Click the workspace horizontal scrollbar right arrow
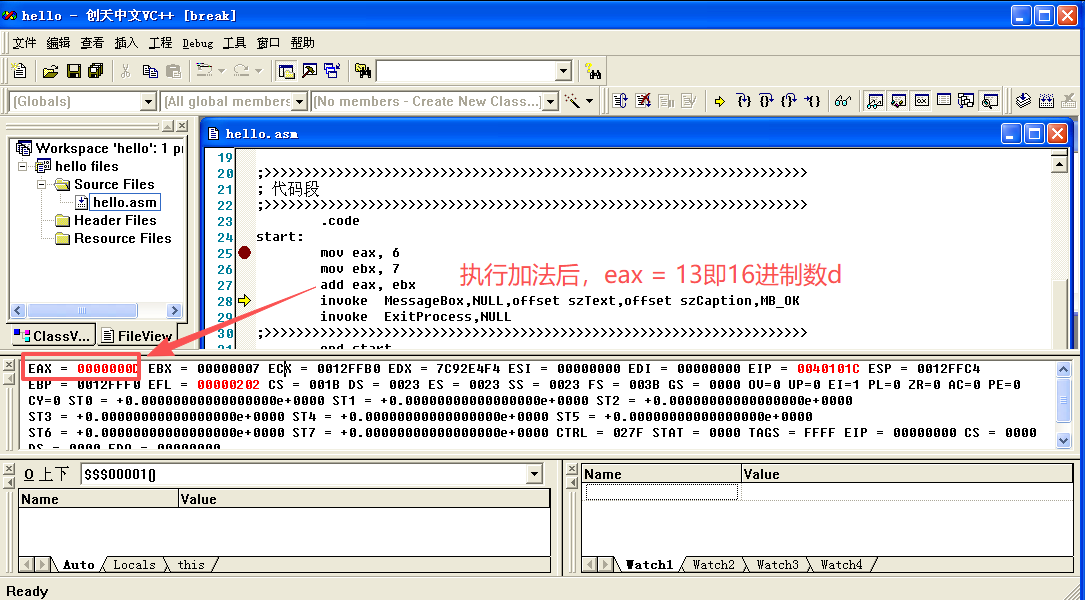This screenshot has height=600, width=1085. pyautogui.click(x=174, y=310)
